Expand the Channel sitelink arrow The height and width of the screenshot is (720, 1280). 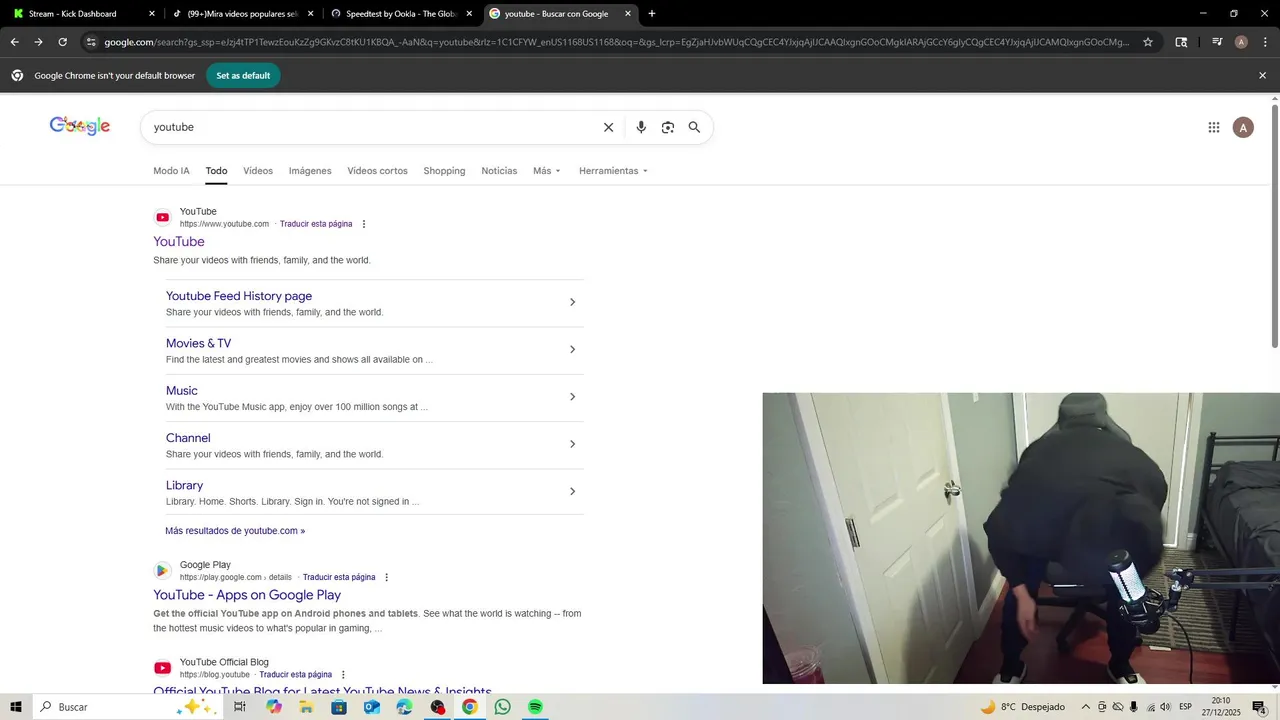[572, 444]
